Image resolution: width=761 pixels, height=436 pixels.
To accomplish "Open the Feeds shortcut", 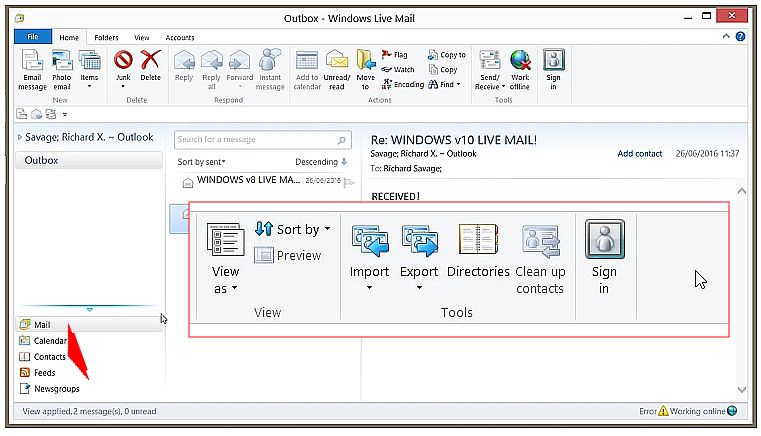I will 37,373.
